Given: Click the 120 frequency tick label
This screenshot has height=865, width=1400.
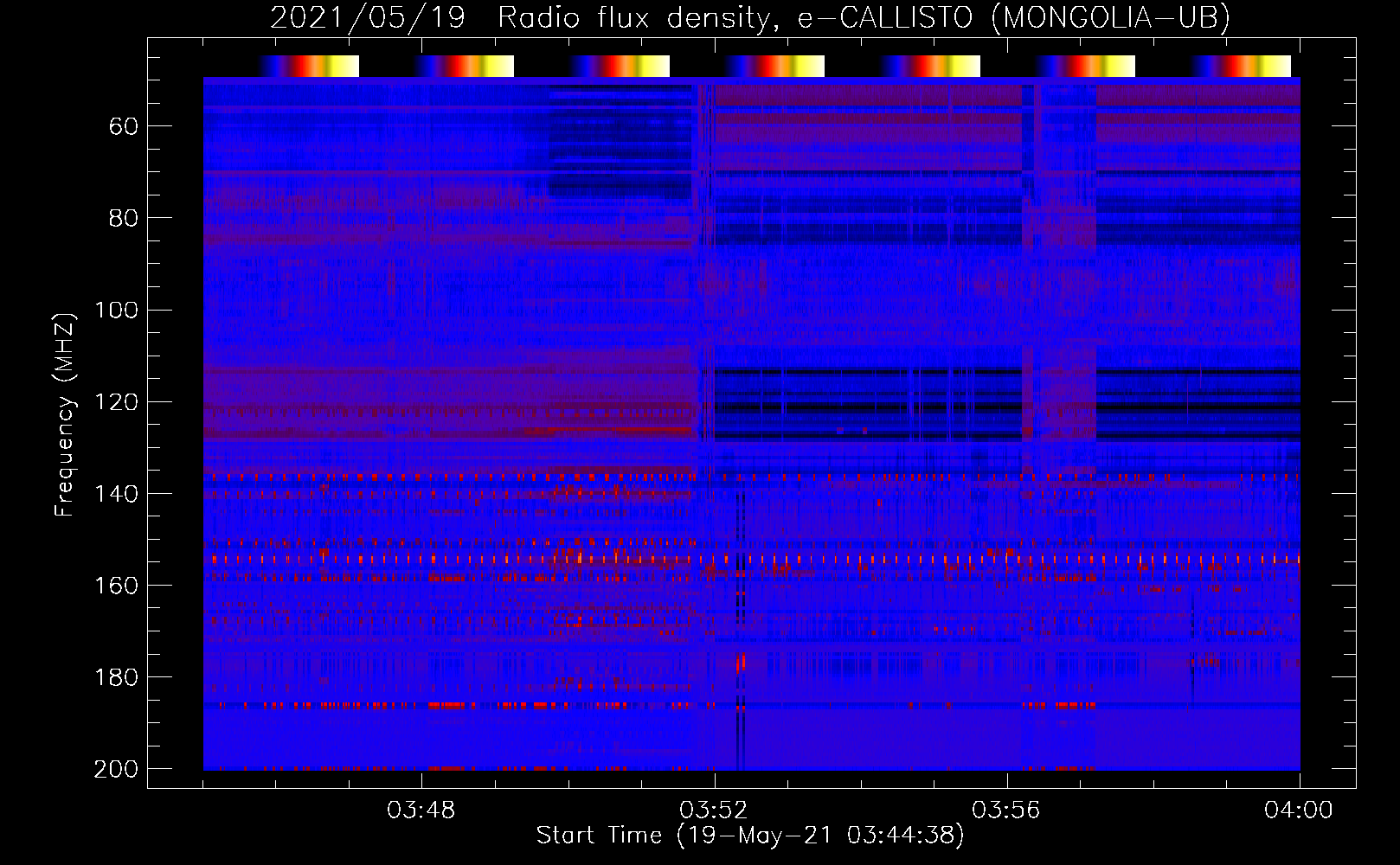Looking at the screenshot, I should tap(116, 401).
